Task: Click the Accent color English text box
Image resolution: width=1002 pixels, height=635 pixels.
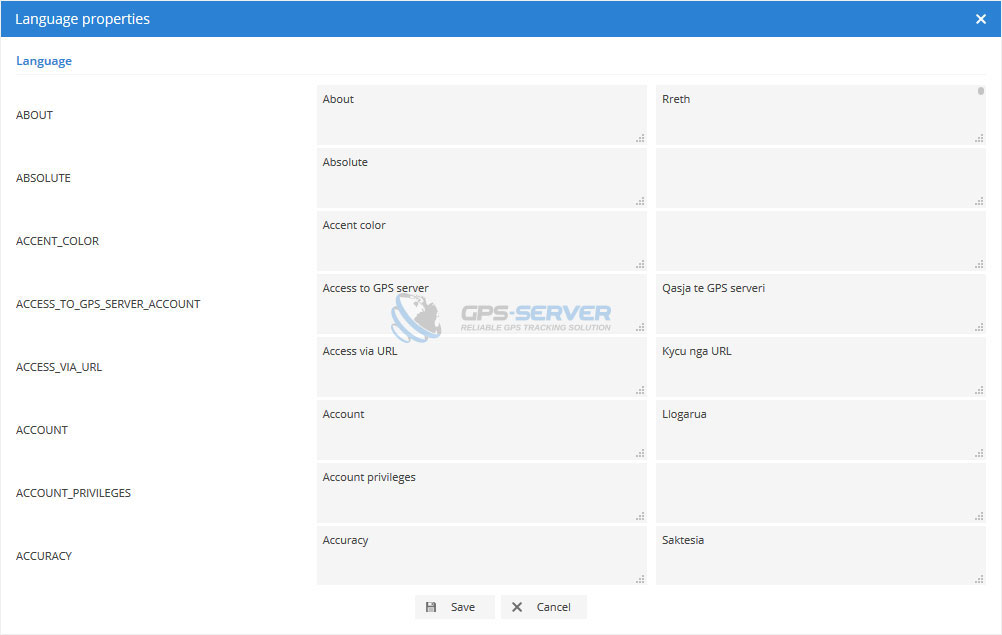Action: coord(481,241)
